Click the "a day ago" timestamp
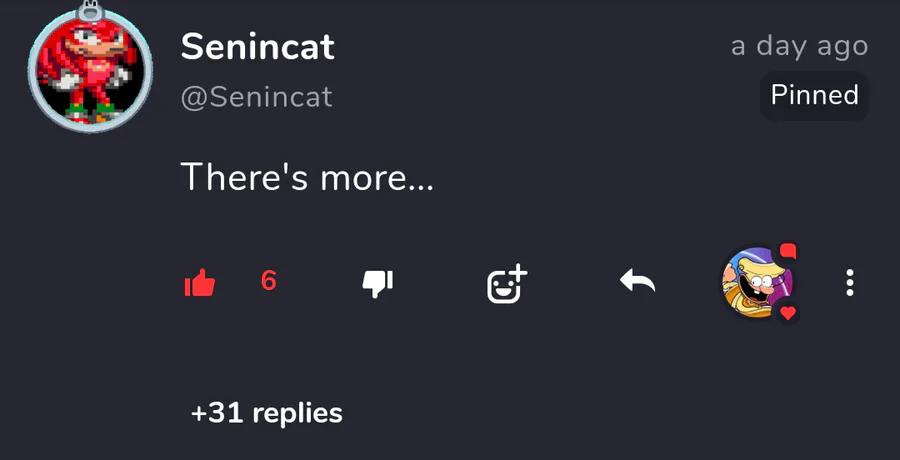Image resolution: width=900 pixels, height=460 pixels. coord(799,45)
